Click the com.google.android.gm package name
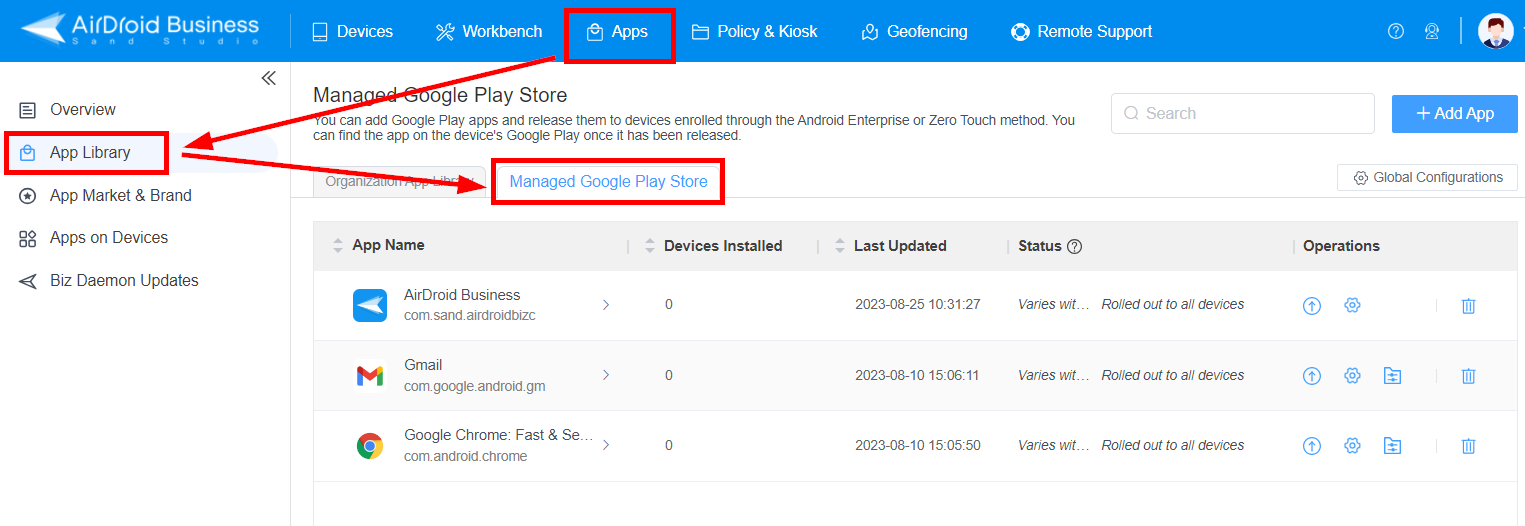 [x=475, y=386]
